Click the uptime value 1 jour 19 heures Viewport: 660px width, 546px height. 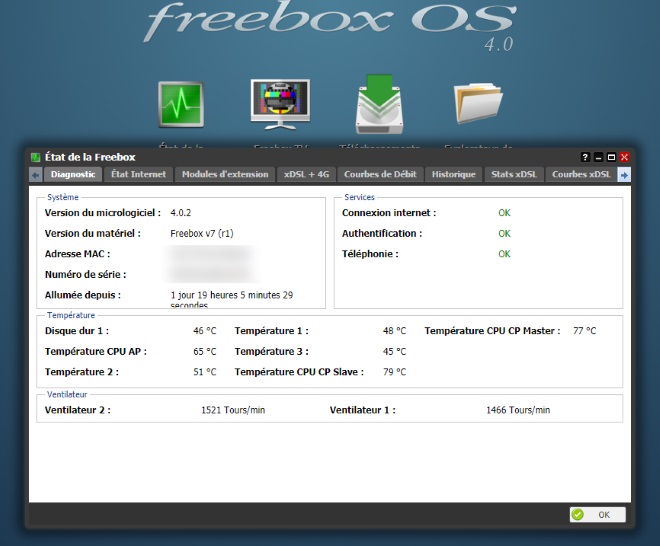(232, 300)
